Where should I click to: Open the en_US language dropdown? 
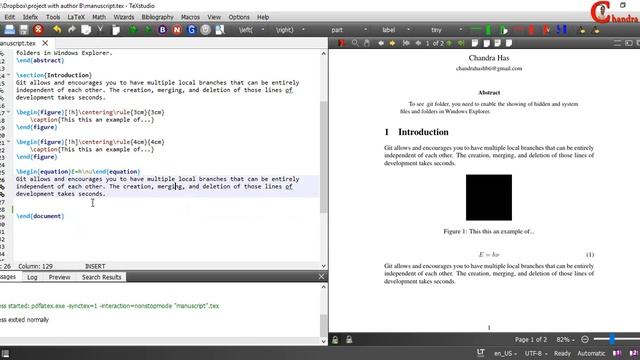pos(505,353)
